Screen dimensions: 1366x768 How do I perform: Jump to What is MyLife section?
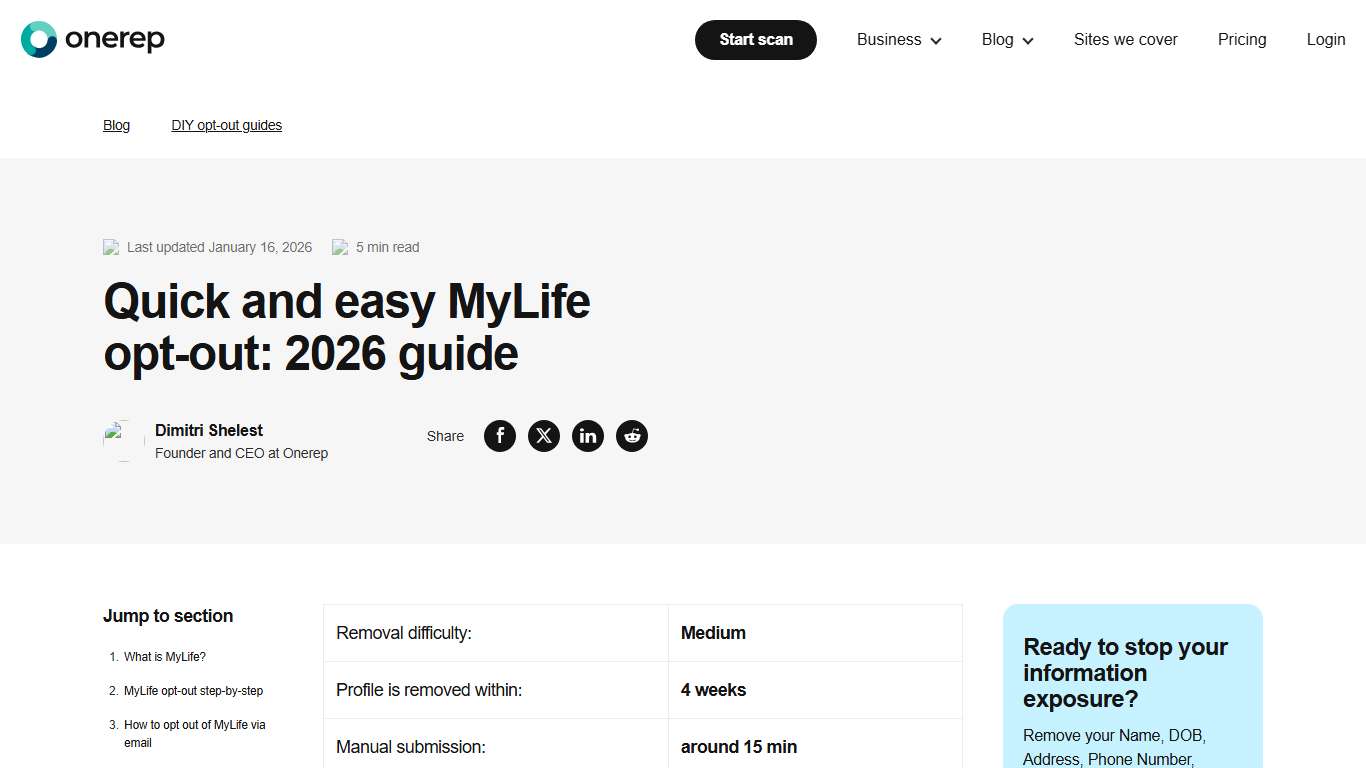(165, 656)
